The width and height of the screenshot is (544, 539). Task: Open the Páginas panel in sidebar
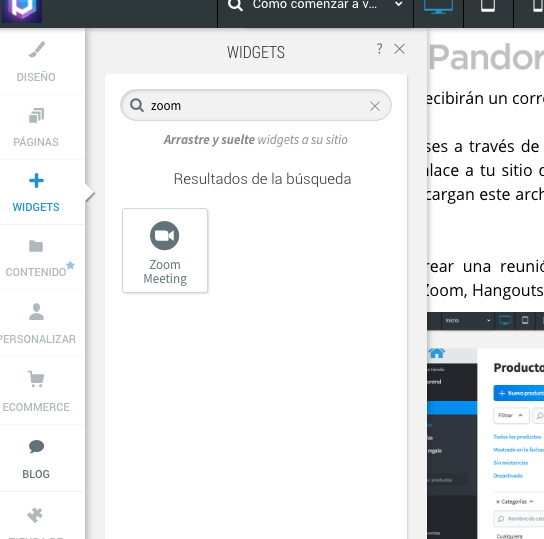click(x=36, y=127)
